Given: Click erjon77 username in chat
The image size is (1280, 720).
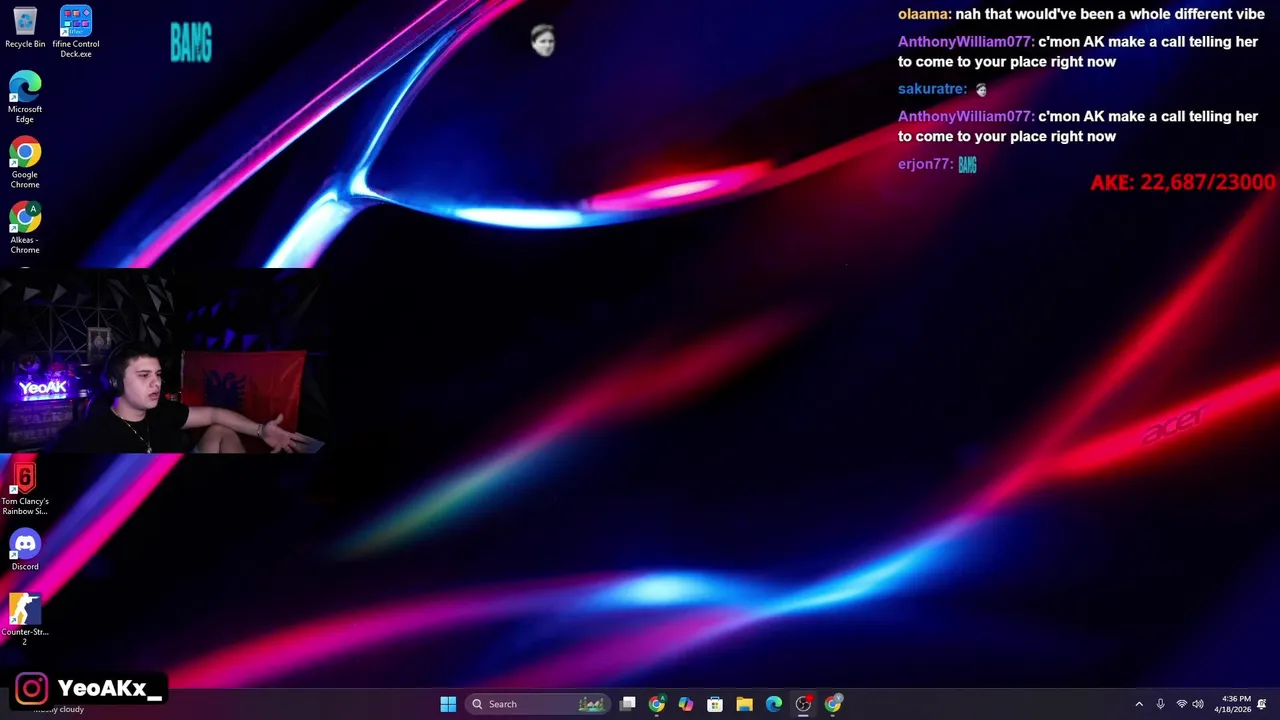Looking at the screenshot, I should point(924,164).
